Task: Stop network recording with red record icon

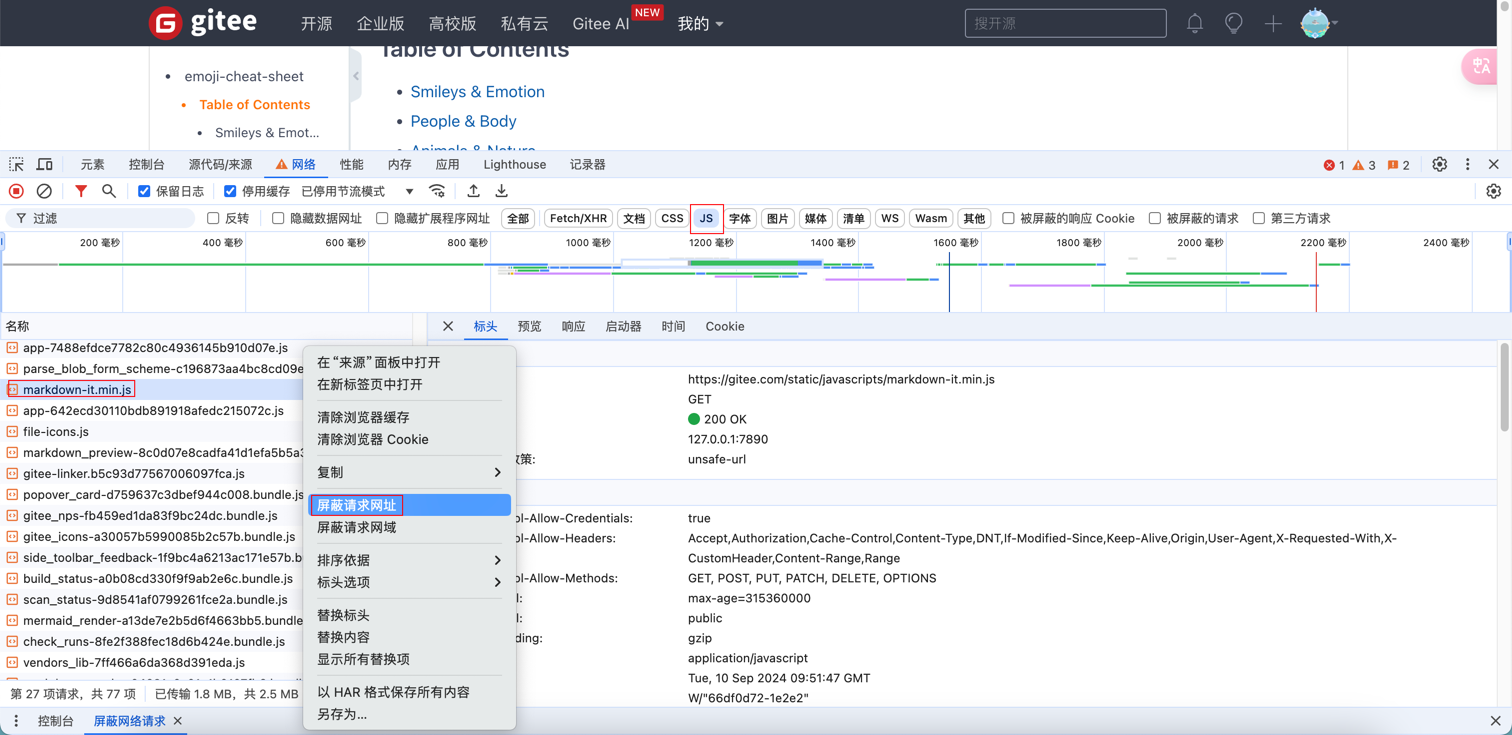Action: pos(16,191)
